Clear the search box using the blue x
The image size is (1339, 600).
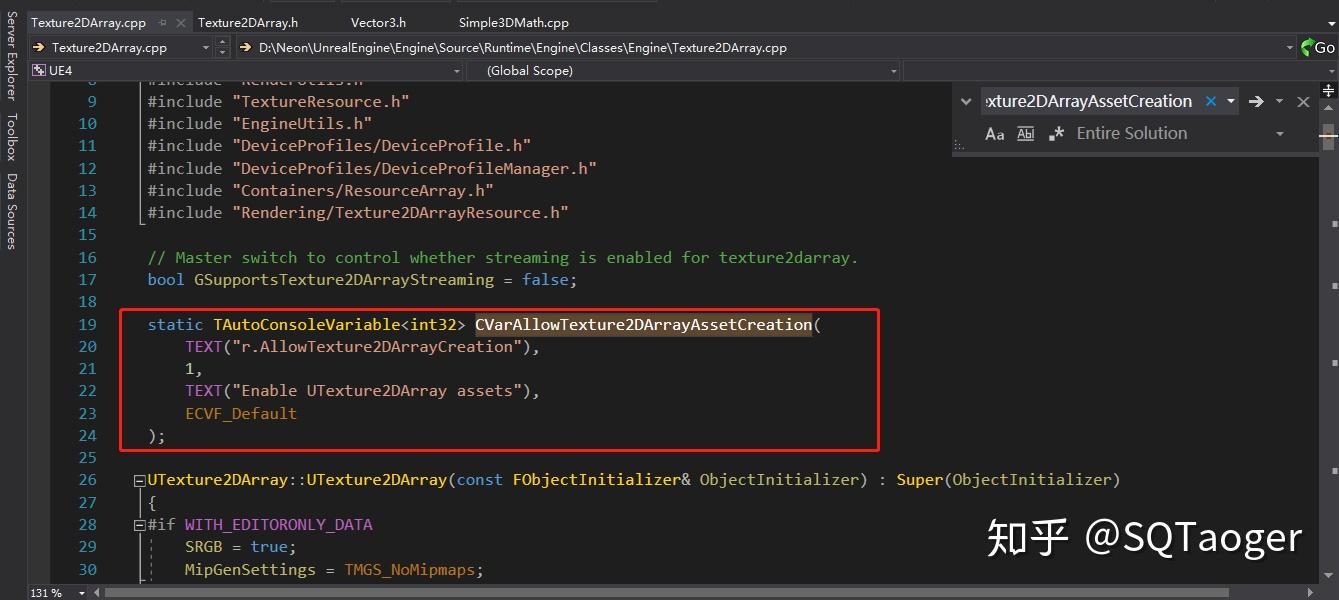click(x=1209, y=100)
